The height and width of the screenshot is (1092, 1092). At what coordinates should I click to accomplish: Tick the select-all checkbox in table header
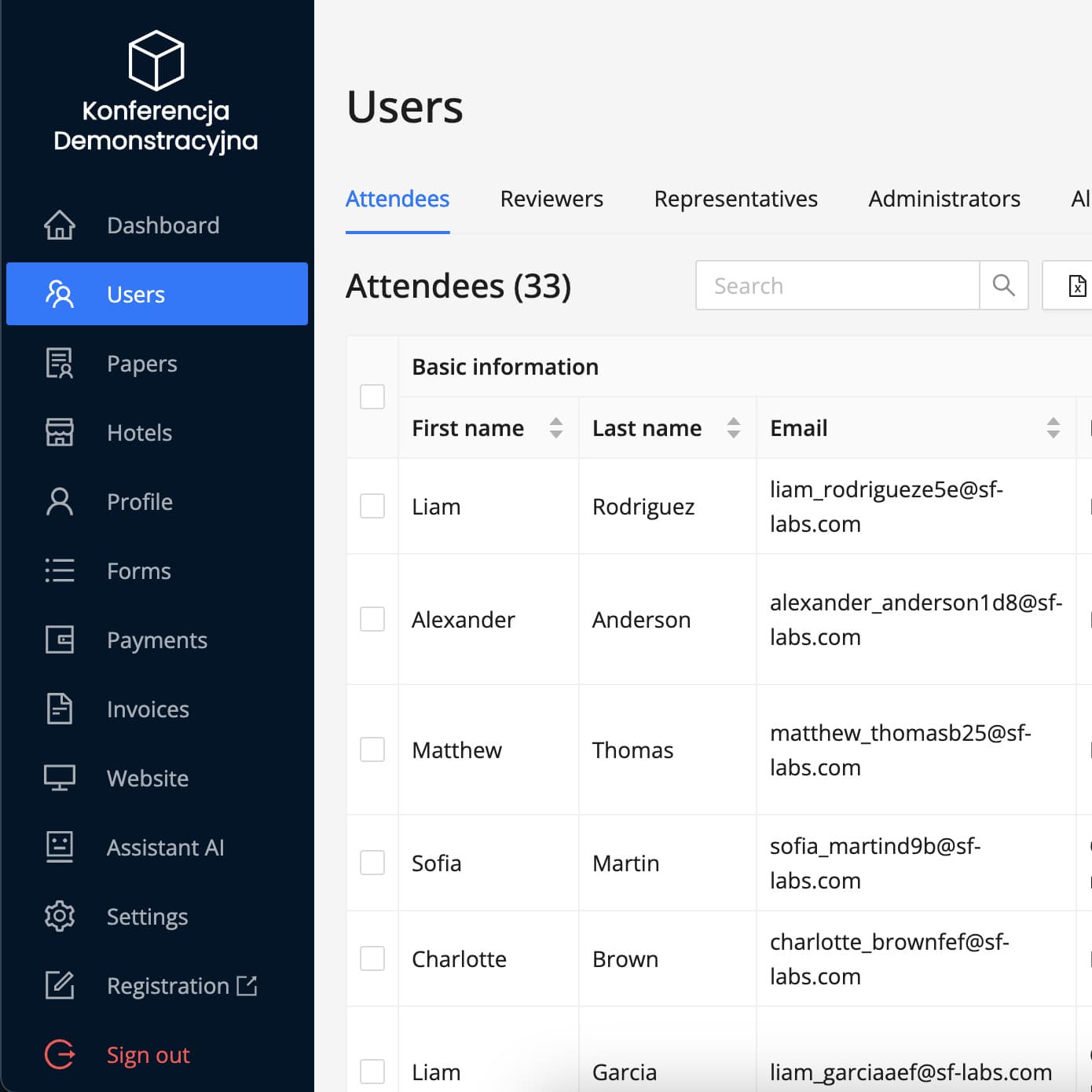tap(372, 397)
